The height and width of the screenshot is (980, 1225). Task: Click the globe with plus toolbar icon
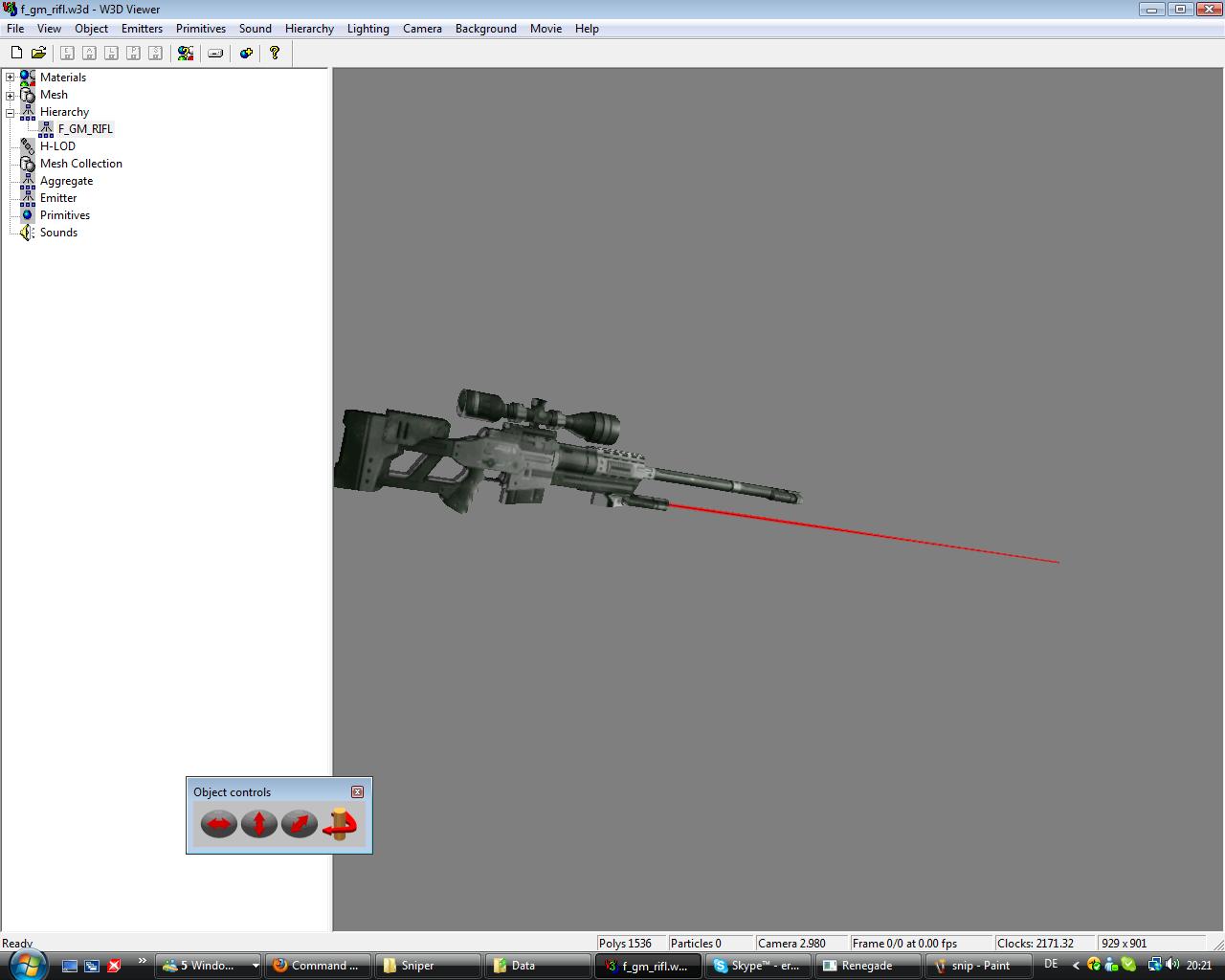pyautogui.click(x=246, y=53)
